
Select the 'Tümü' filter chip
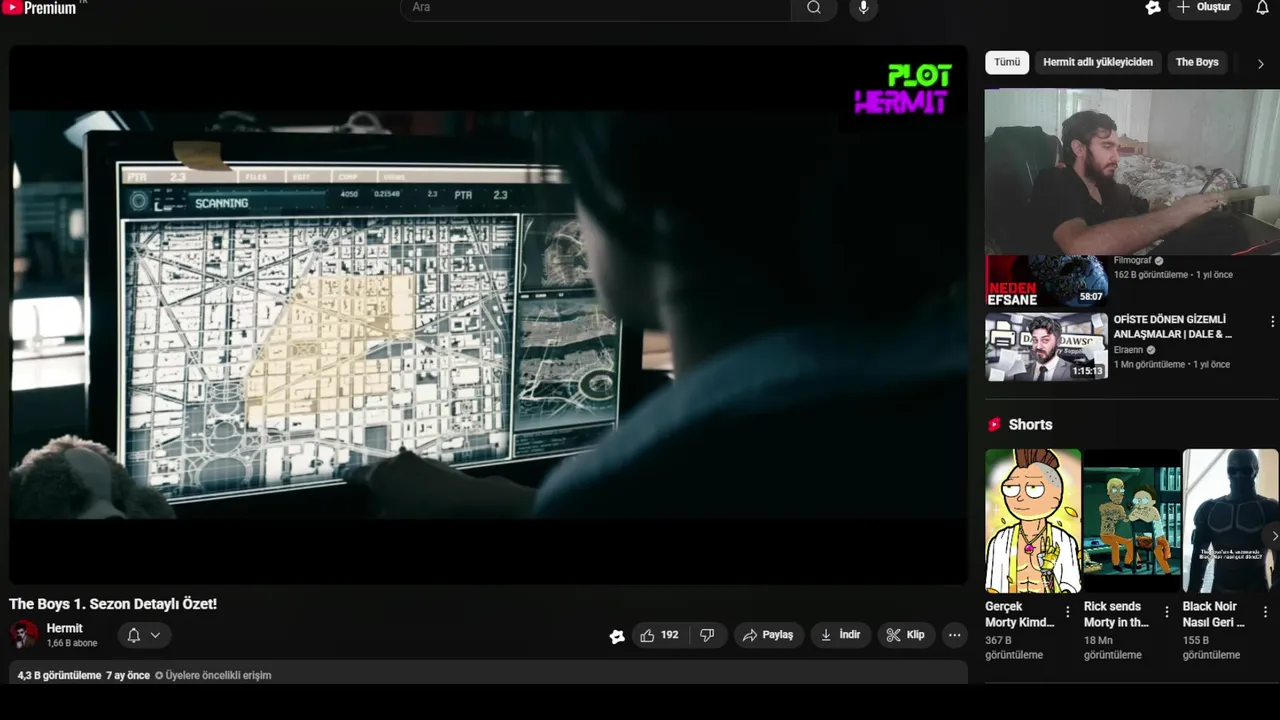[x=1007, y=62]
